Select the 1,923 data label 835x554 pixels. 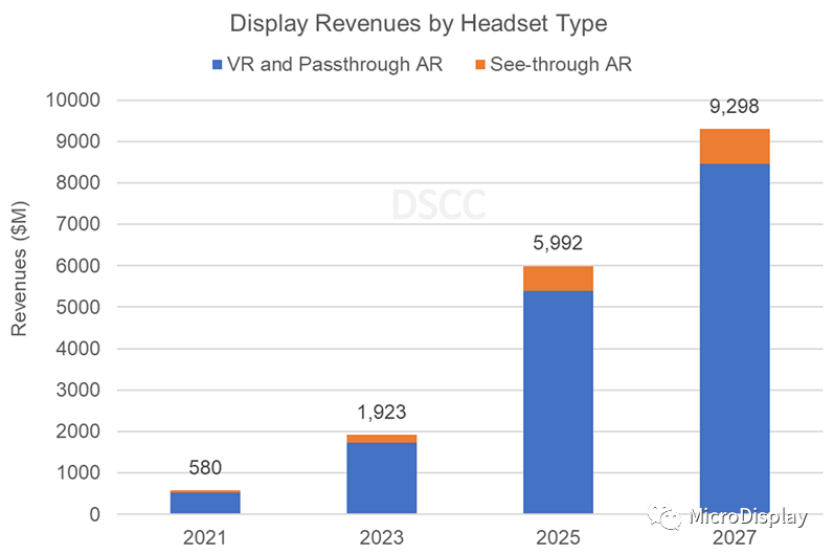point(382,413)
